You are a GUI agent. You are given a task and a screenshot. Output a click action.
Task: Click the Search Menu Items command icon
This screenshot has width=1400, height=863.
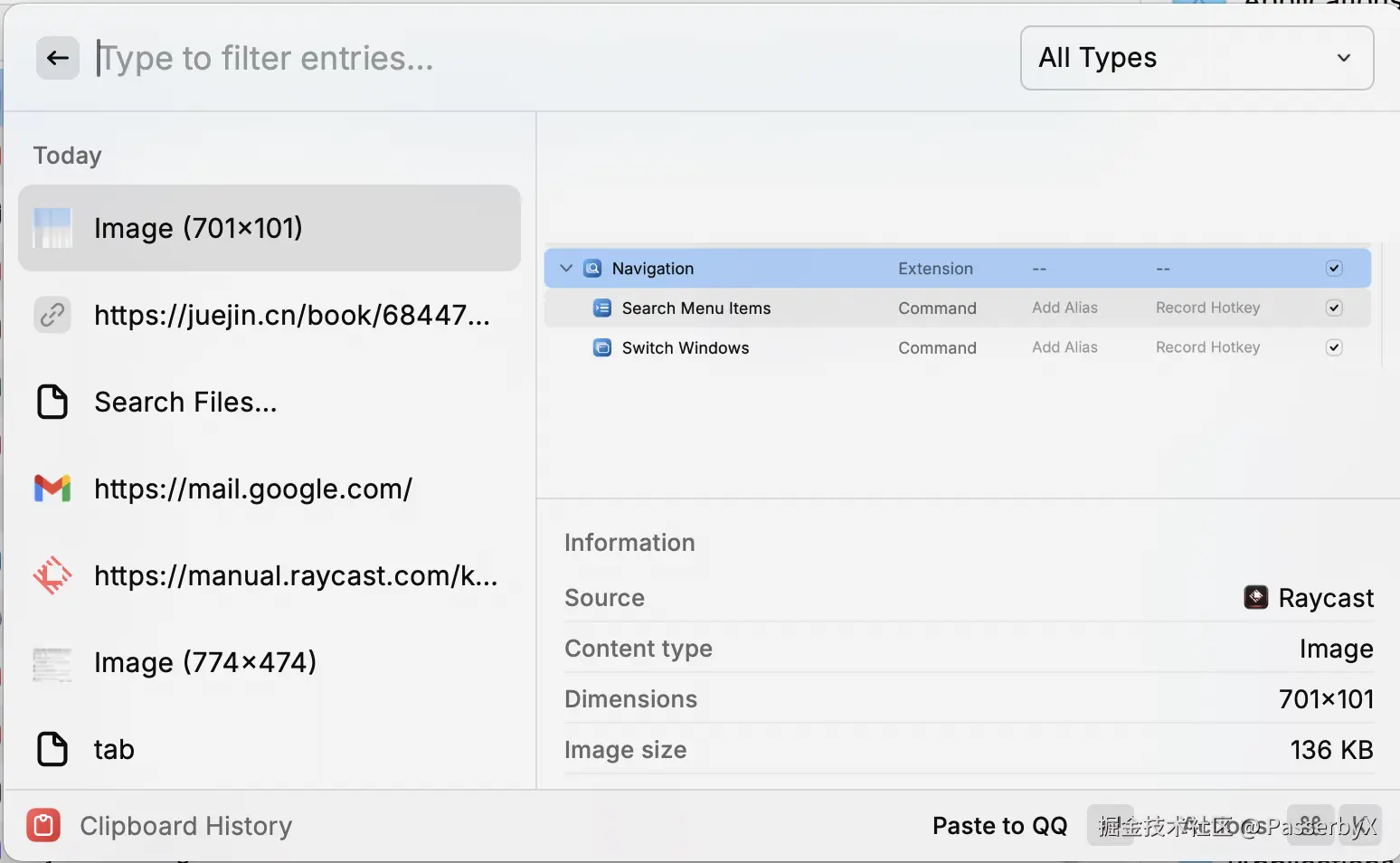click(601, 308)
